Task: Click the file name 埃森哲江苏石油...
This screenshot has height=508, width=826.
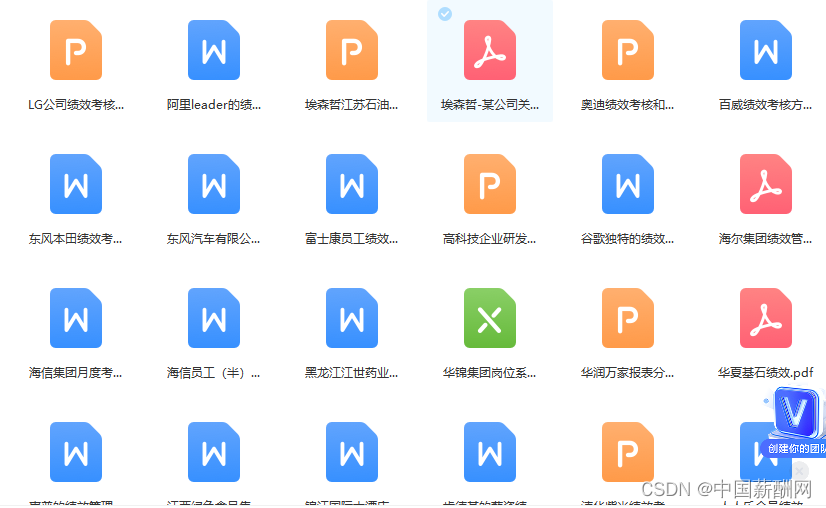Action: 352,105
